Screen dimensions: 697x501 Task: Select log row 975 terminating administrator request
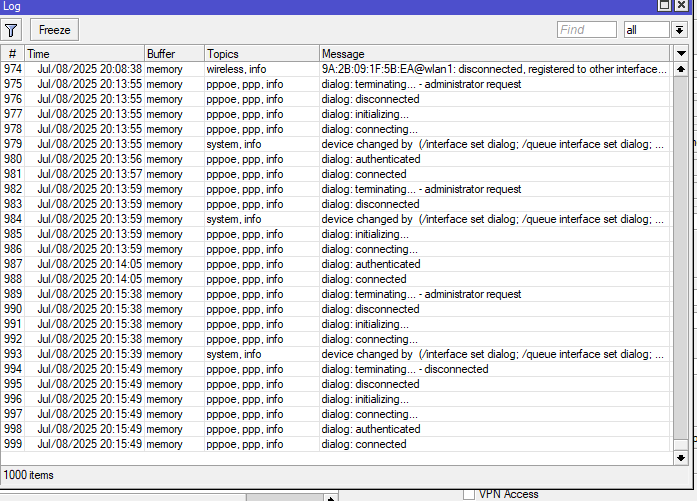pyautogui.click(x=336, y=84)
